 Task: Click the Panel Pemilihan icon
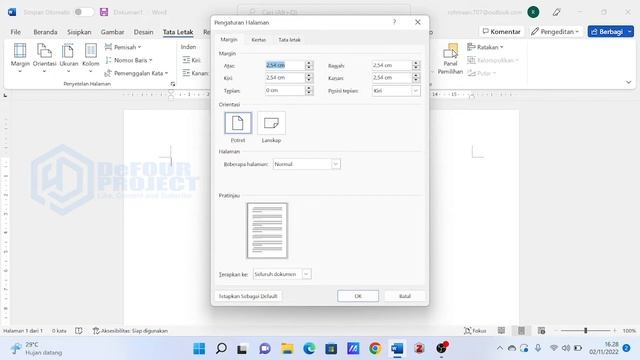[450, 58]
